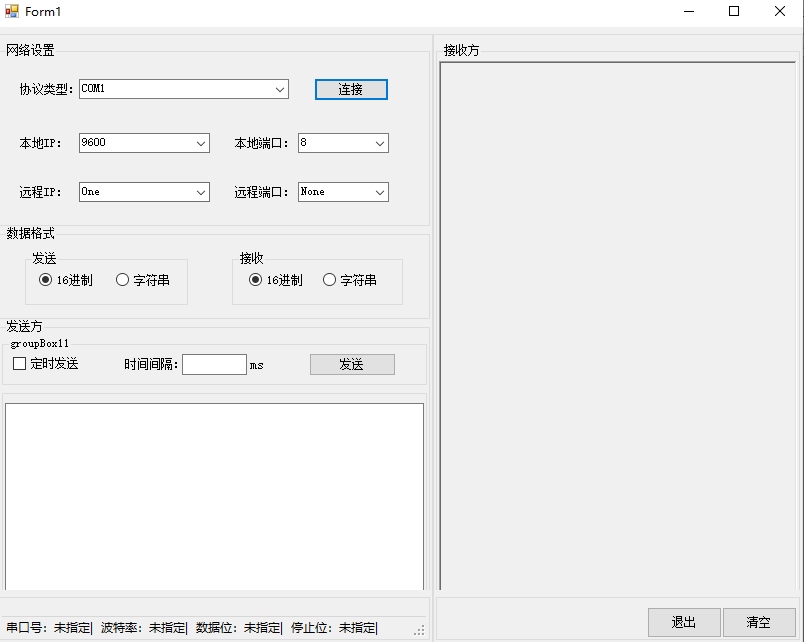Viewport: 804px width, 642px height.
Task: Click the groupBox11 caption text
Action: [39, 344]
